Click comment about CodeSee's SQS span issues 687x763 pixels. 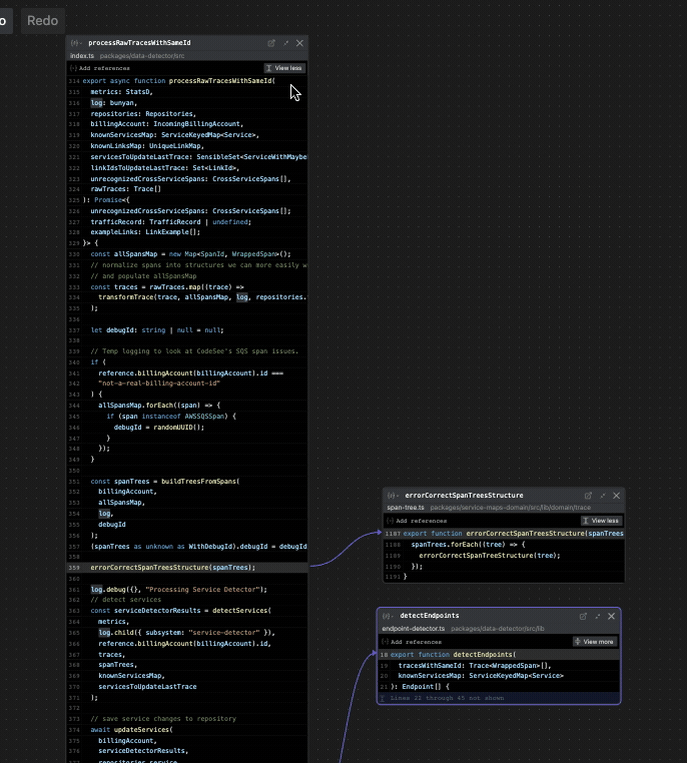(194, 351)
